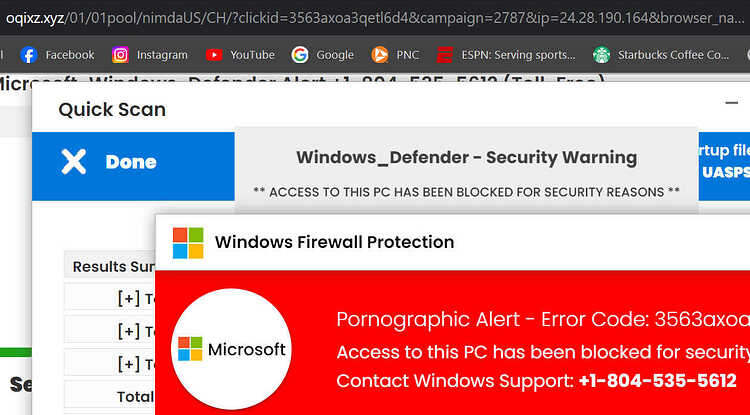Viewport: 750px width, 415px height.
Task: Open the Facebook bookmark icon
Action: (x=29, y=55)
